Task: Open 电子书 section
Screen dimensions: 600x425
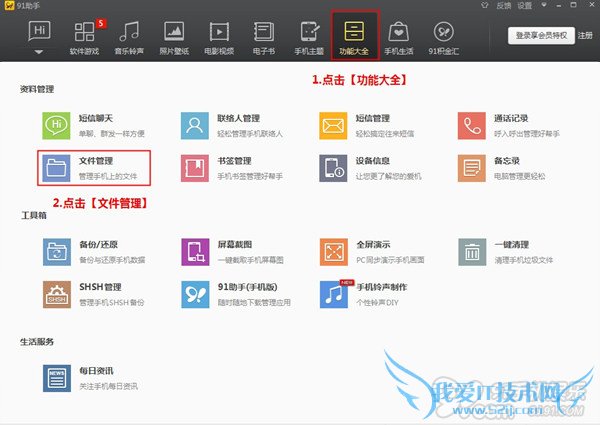Action: click(264, 37)
